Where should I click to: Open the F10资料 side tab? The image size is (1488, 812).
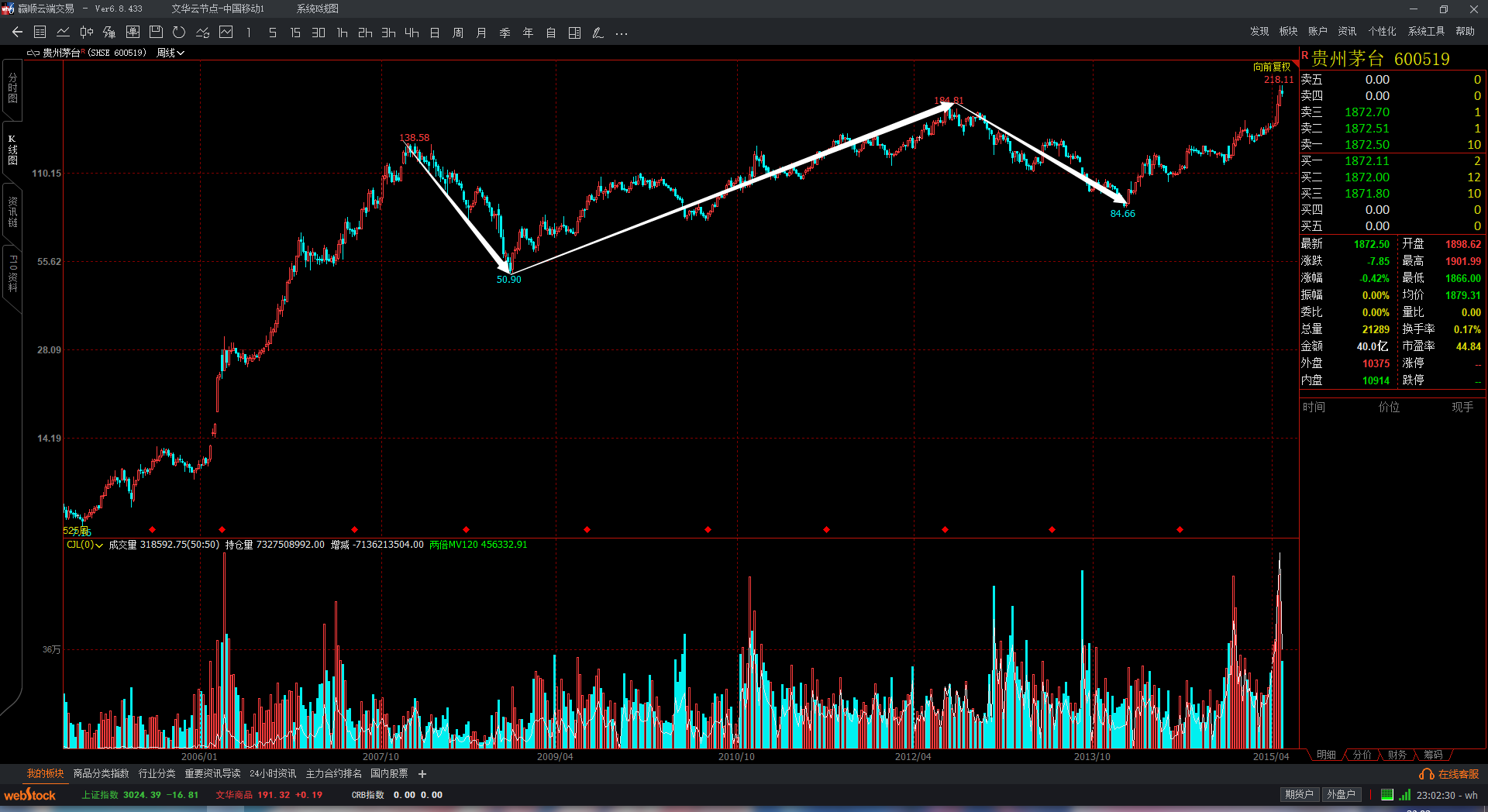[12, 273]
